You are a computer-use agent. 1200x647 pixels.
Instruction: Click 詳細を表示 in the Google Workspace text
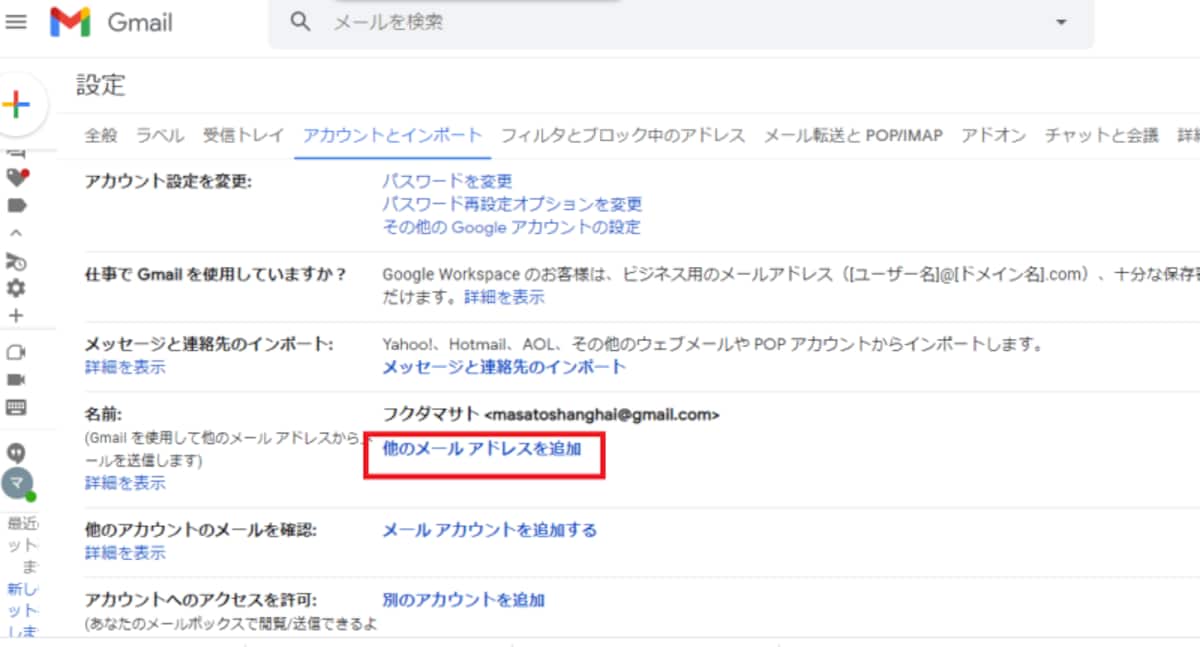pos(504,297)
